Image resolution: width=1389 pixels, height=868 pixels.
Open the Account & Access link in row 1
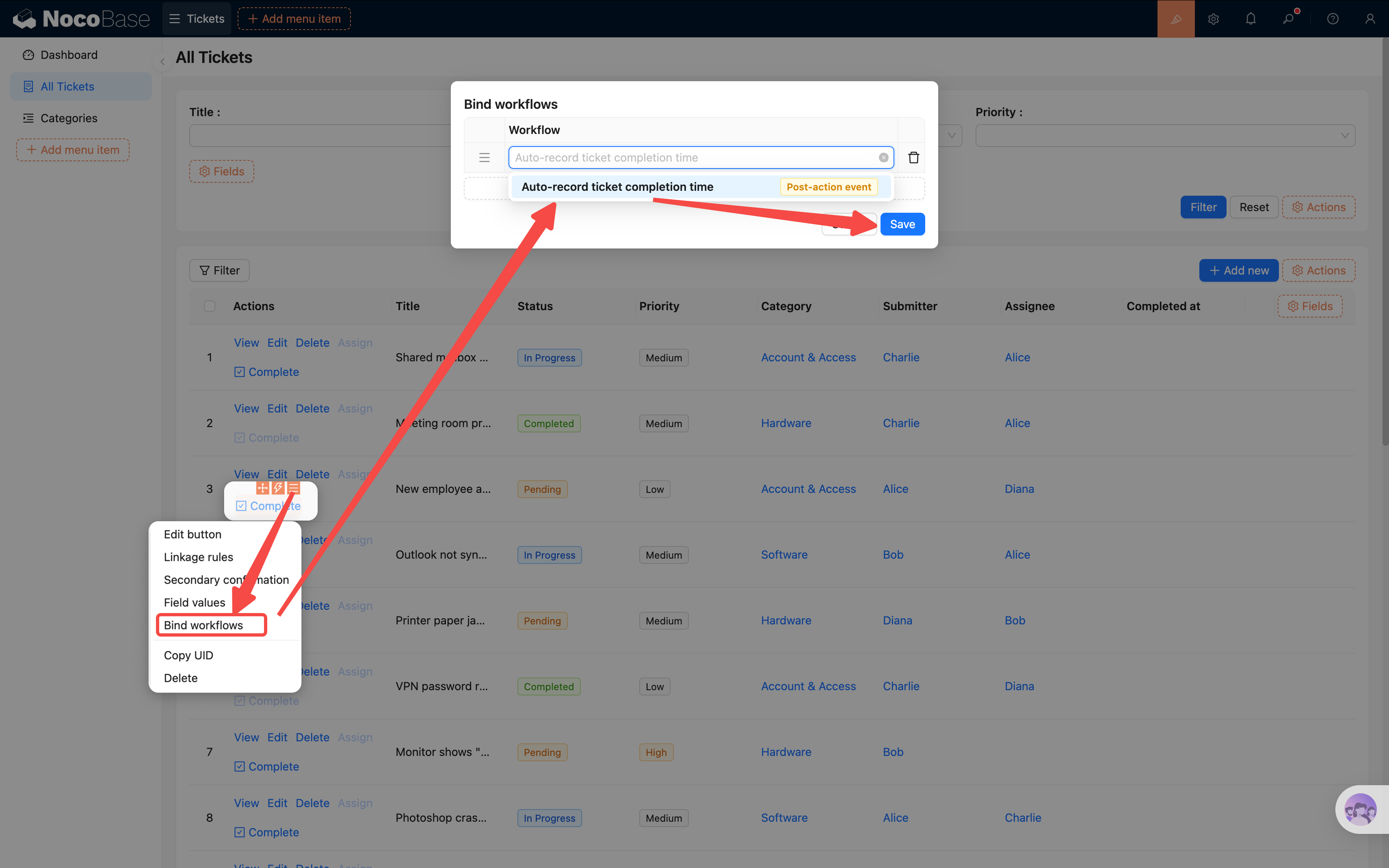pyautogui.click(x=808, y=357)
